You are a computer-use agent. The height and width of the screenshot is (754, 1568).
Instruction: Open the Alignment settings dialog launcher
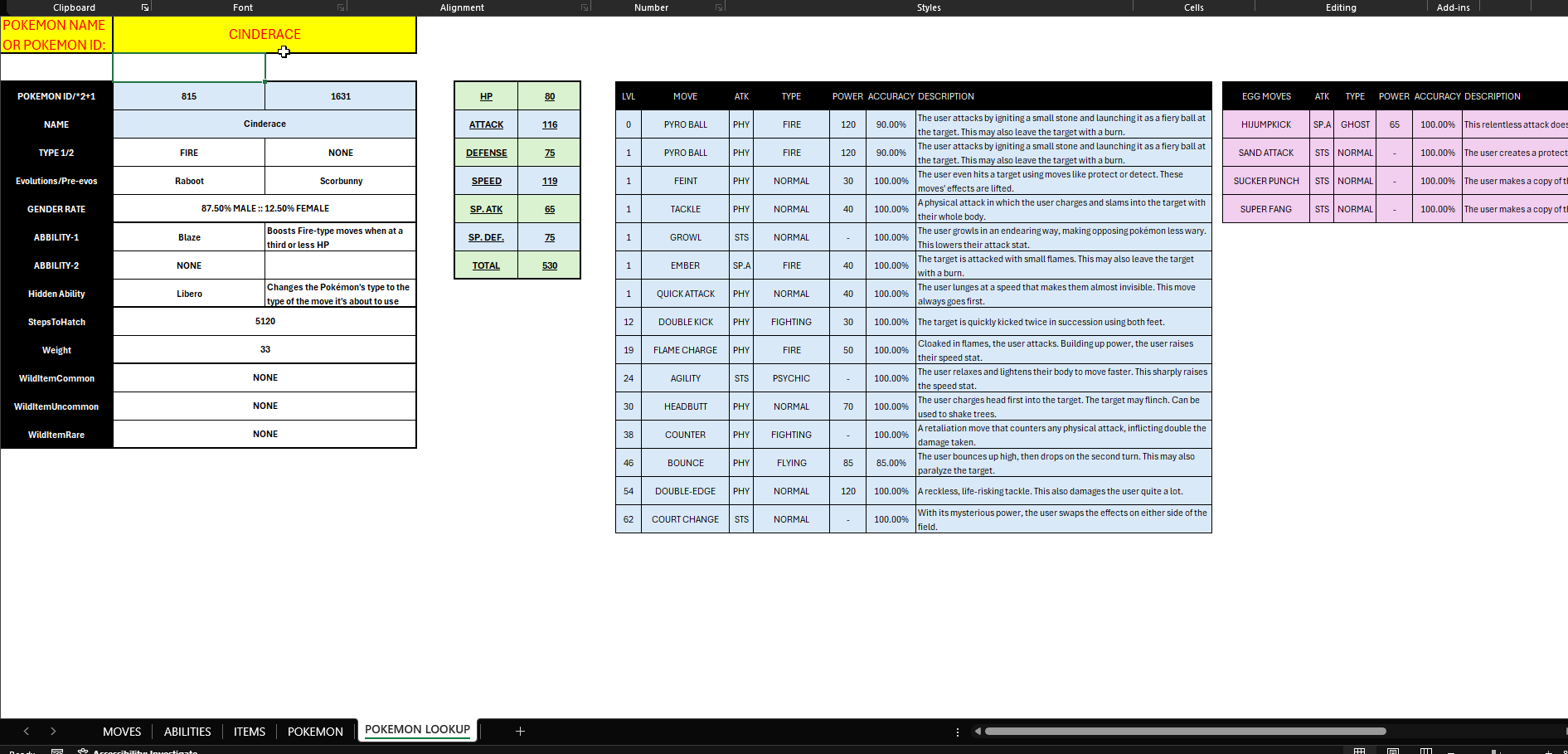coord(585,7)
